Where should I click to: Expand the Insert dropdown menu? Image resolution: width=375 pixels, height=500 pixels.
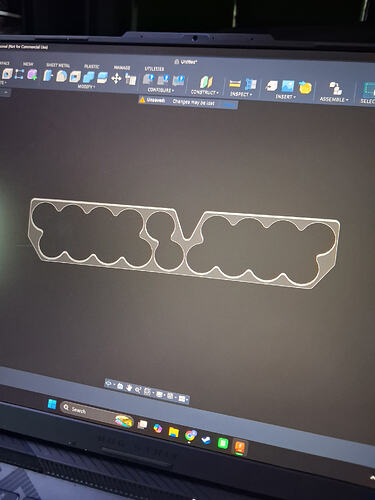[x=286, y=96]
